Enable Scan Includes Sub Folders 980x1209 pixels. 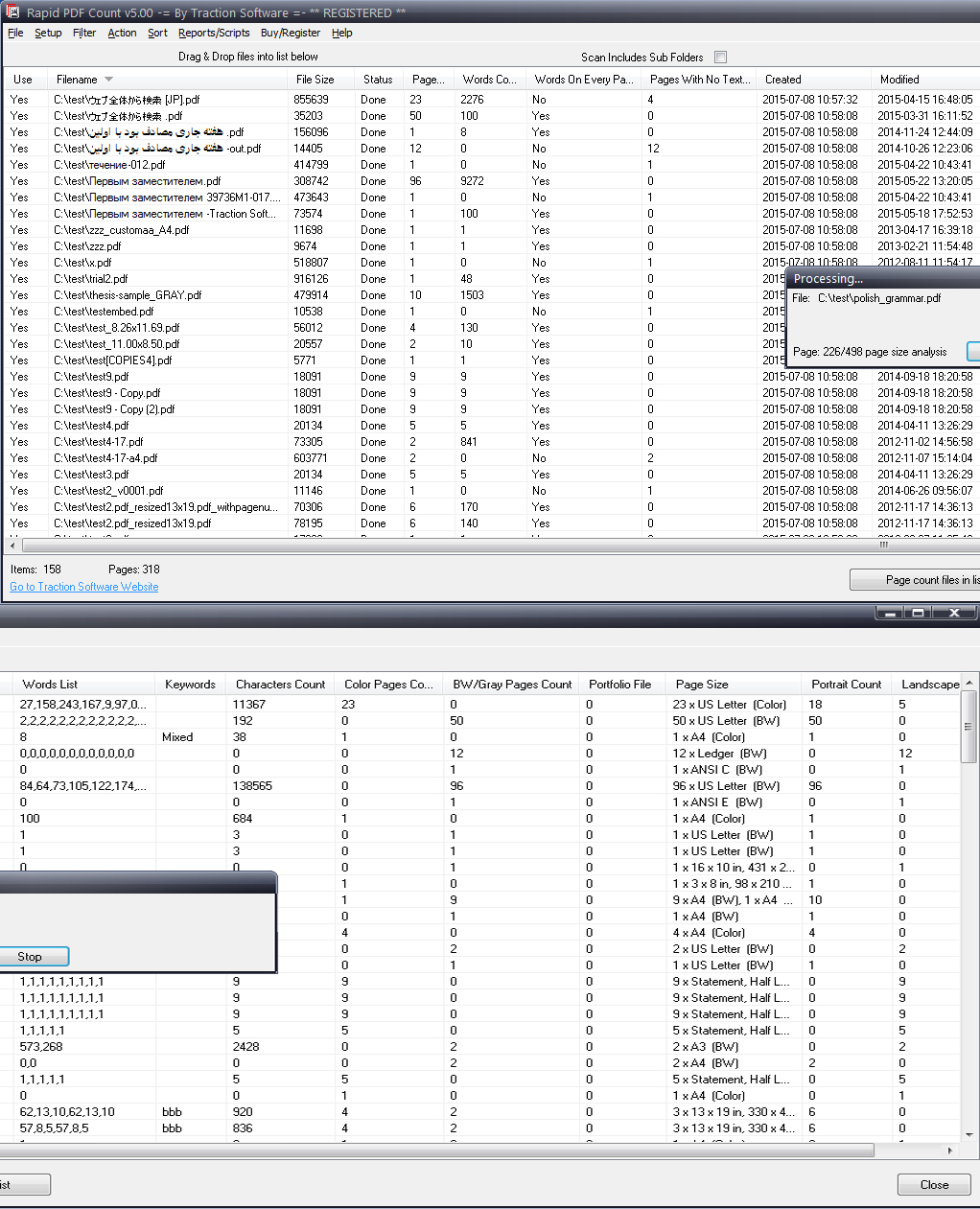pos(718,57)
